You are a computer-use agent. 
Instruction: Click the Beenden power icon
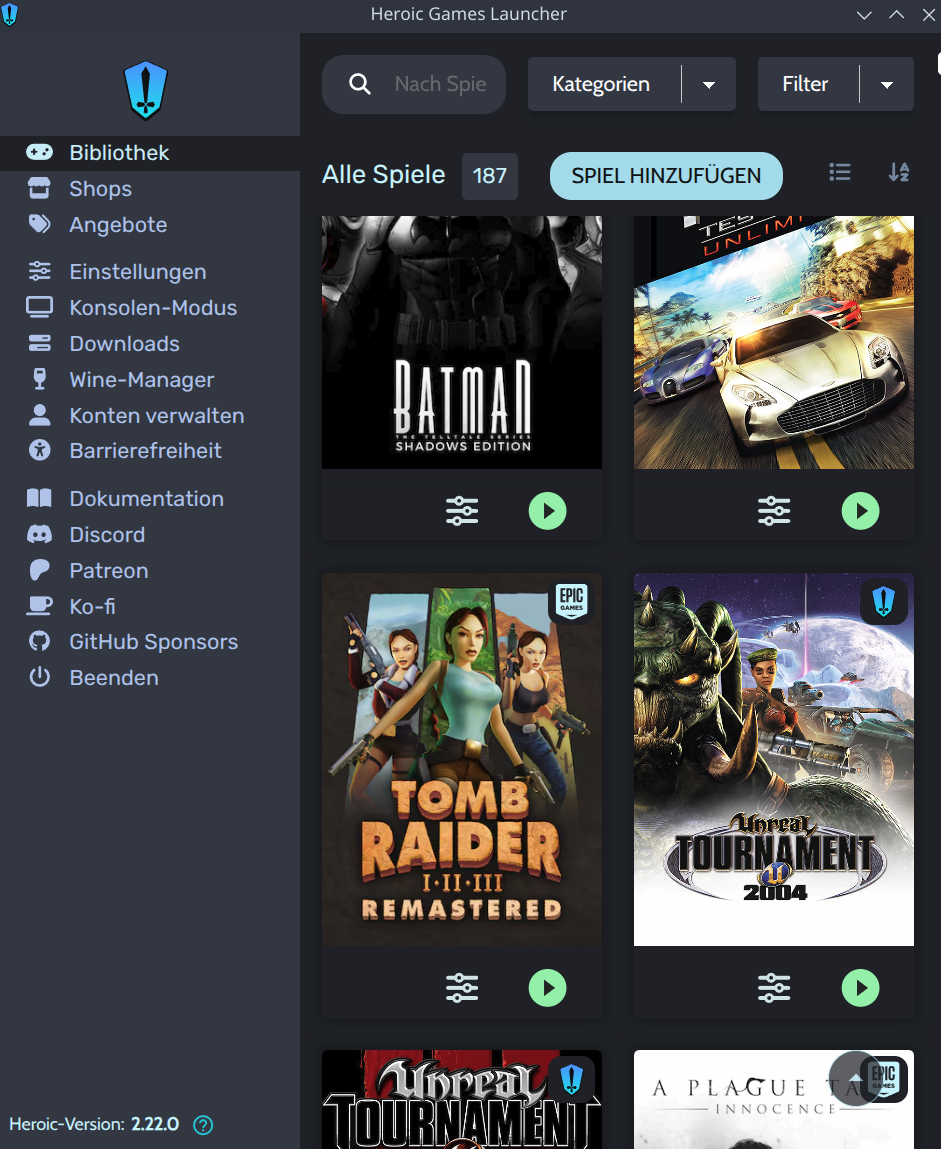pyautogui.click(x=40, y=678)
